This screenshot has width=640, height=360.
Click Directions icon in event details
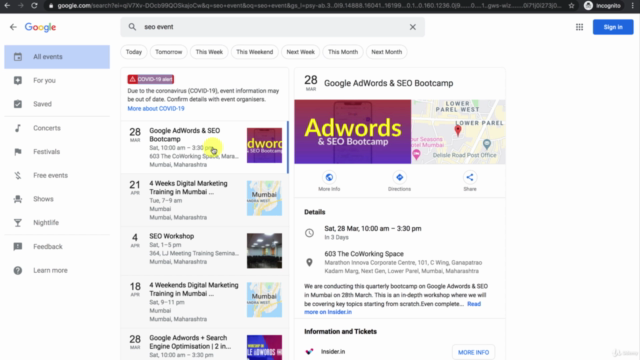[x=399, y=177]
